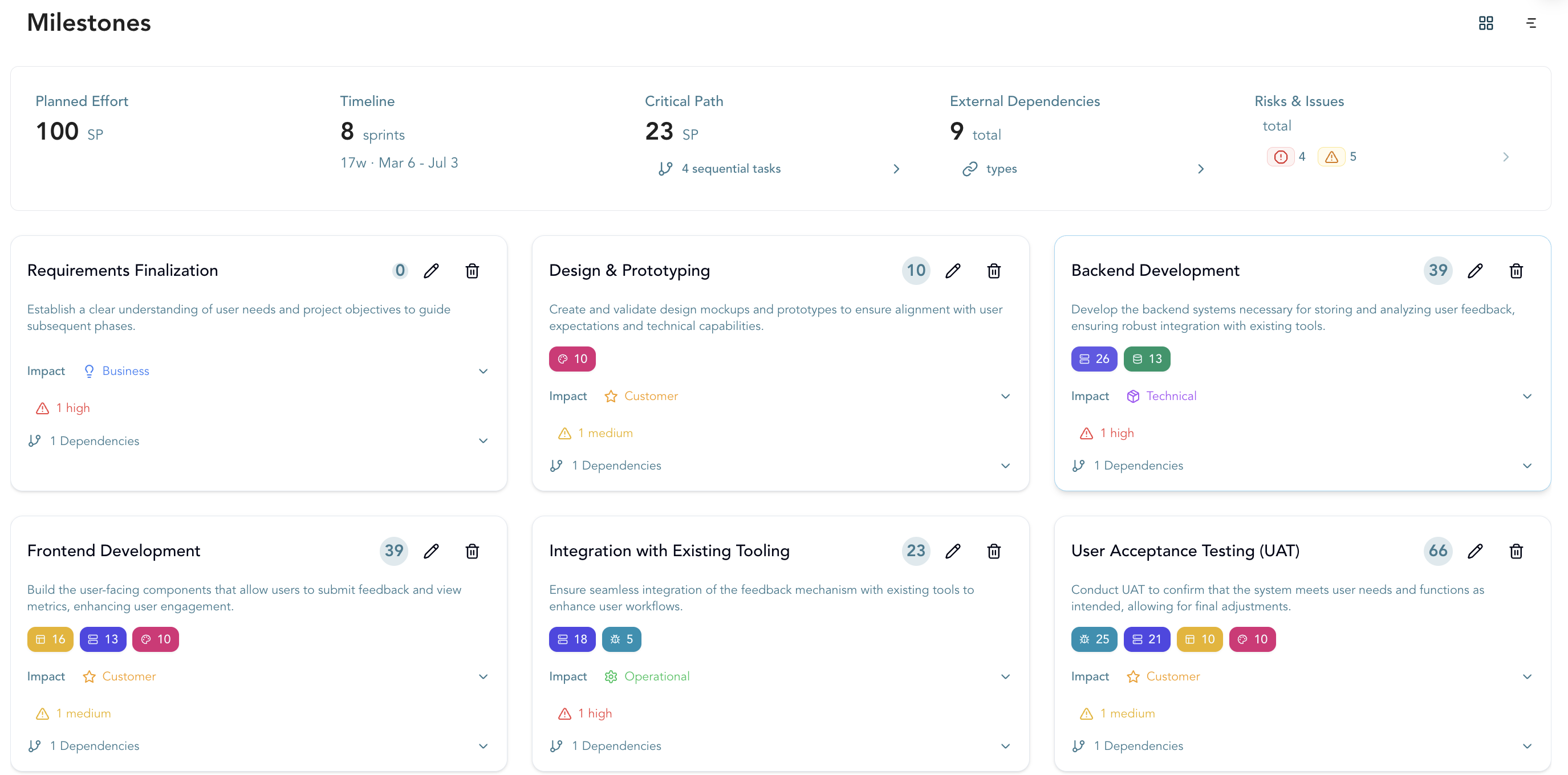Delete the Design & Prototyping milestone
This screenshot has width=1568, height=775.
(x=994, y=271)
